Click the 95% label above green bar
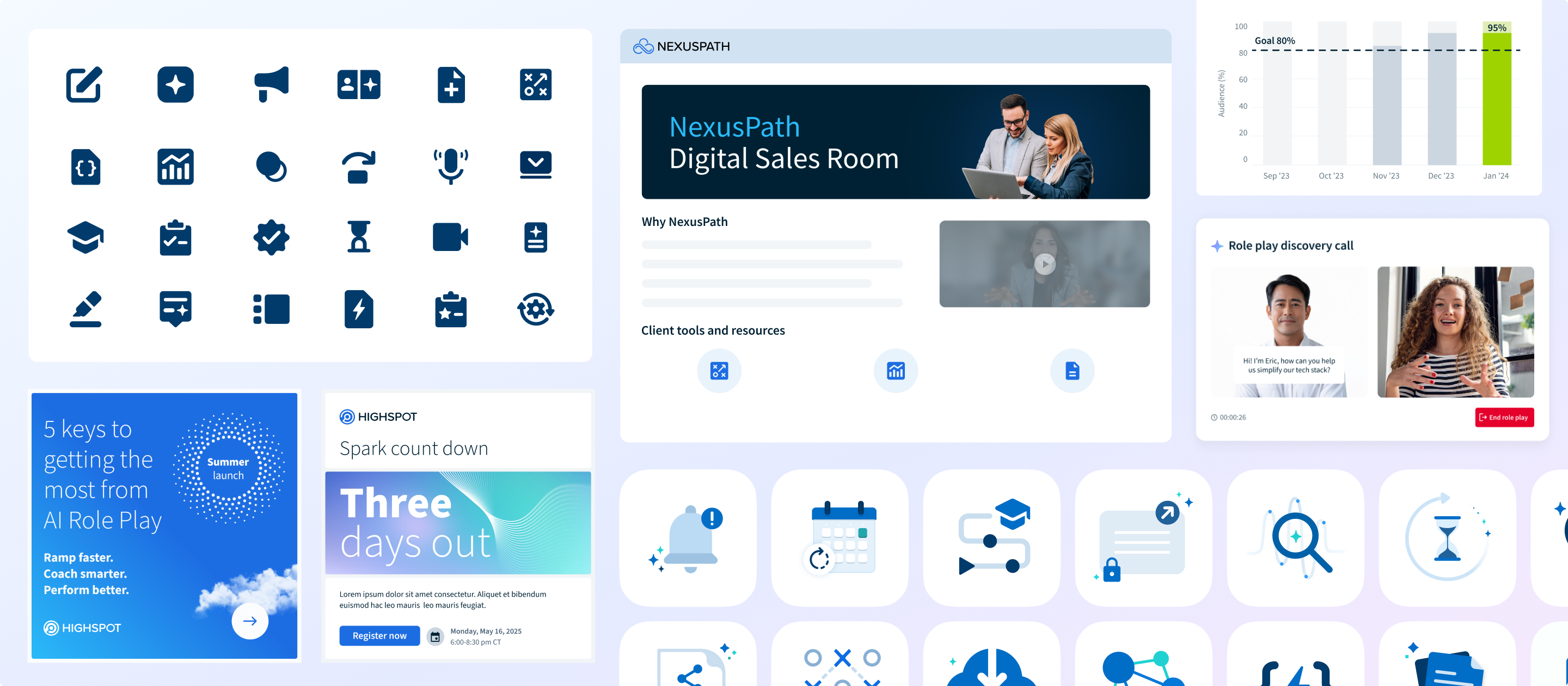The image size is (1568, 686). point(1497,27)
